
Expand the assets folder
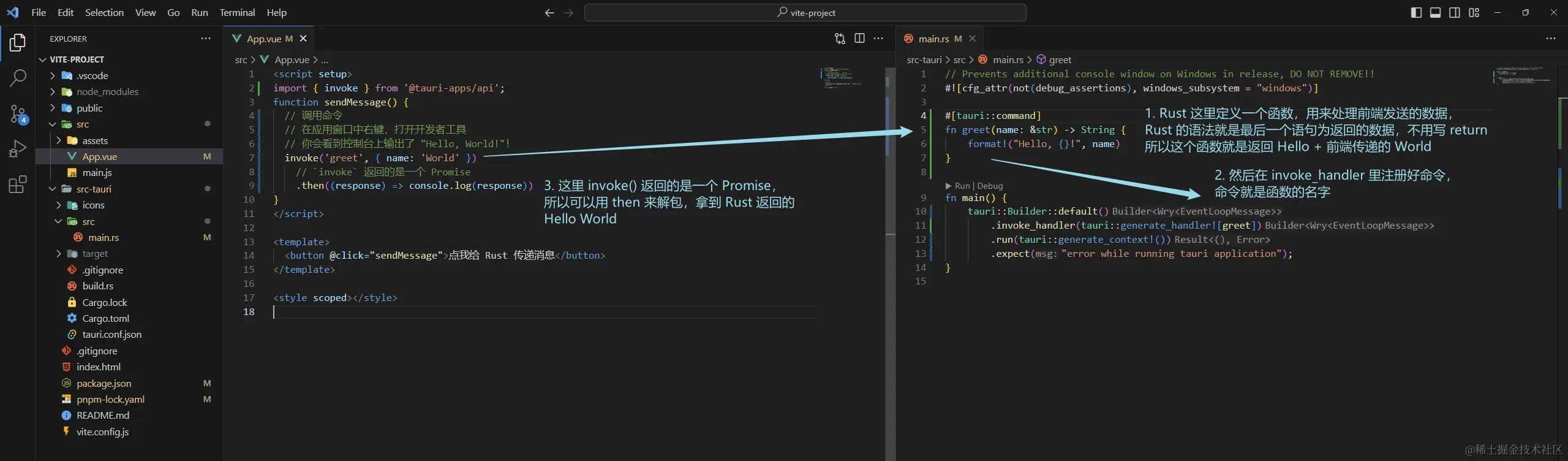coord(129,140)
